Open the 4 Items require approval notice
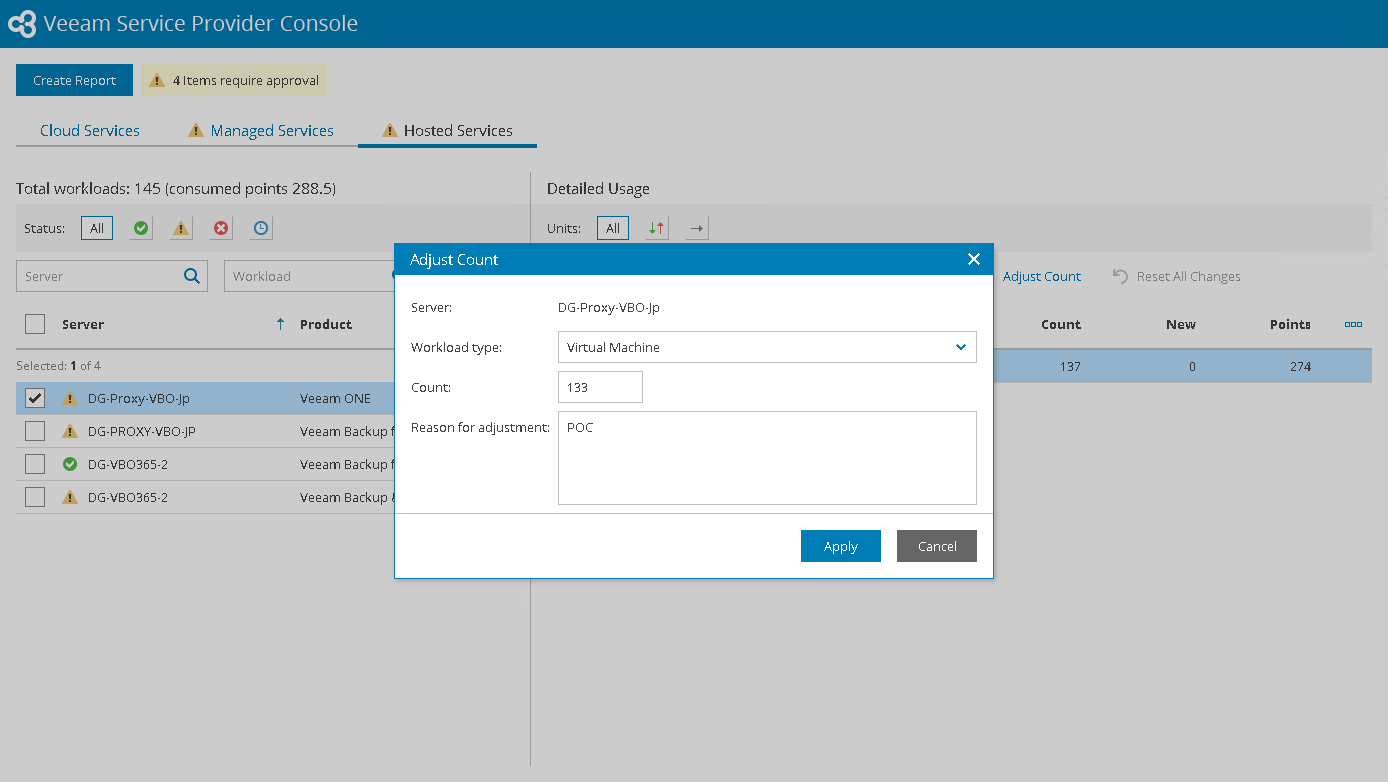 234,80
